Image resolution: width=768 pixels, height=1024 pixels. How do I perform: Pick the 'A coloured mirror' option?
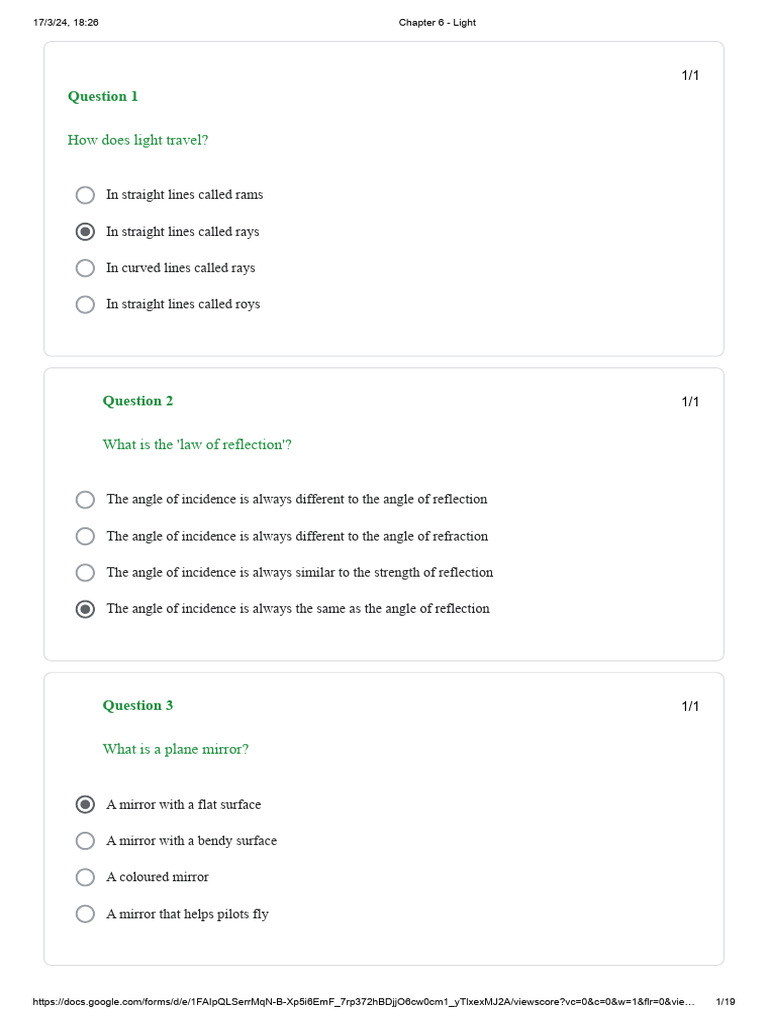pyautogui.click(x=86, y=877)
